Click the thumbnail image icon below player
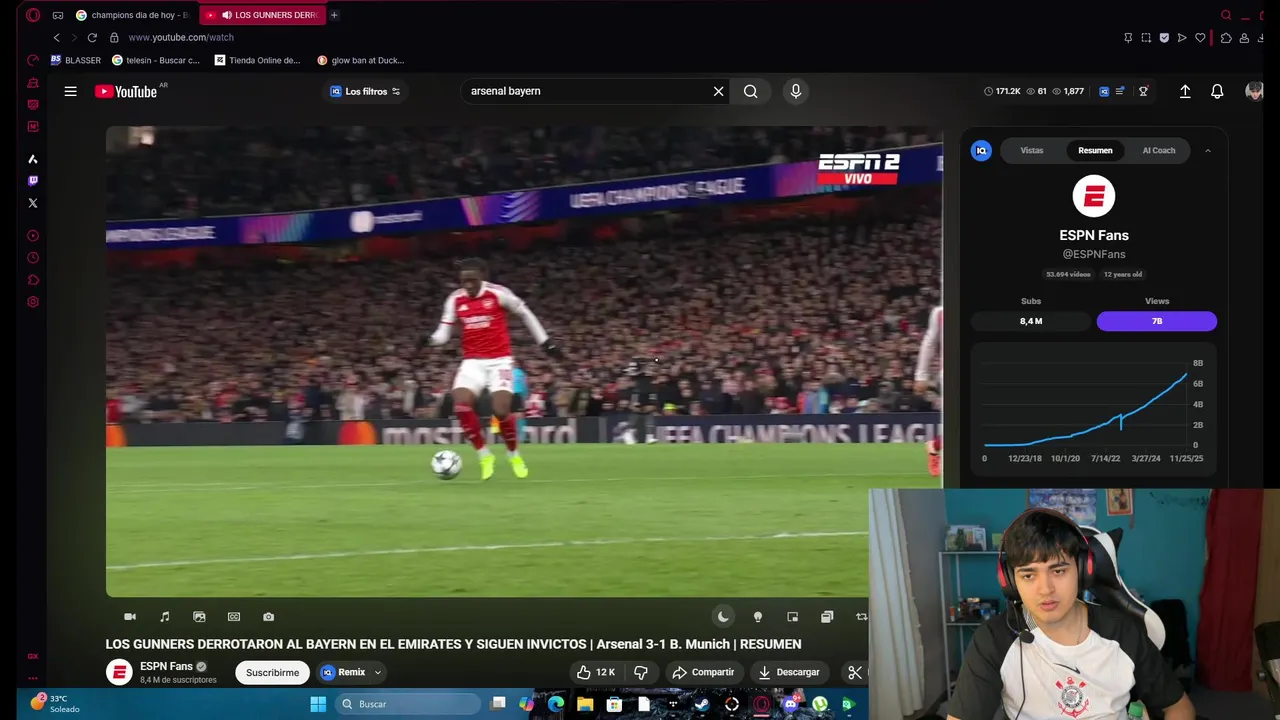The image size is (1280, 720). pyautogui.click(x=199, y=617)
